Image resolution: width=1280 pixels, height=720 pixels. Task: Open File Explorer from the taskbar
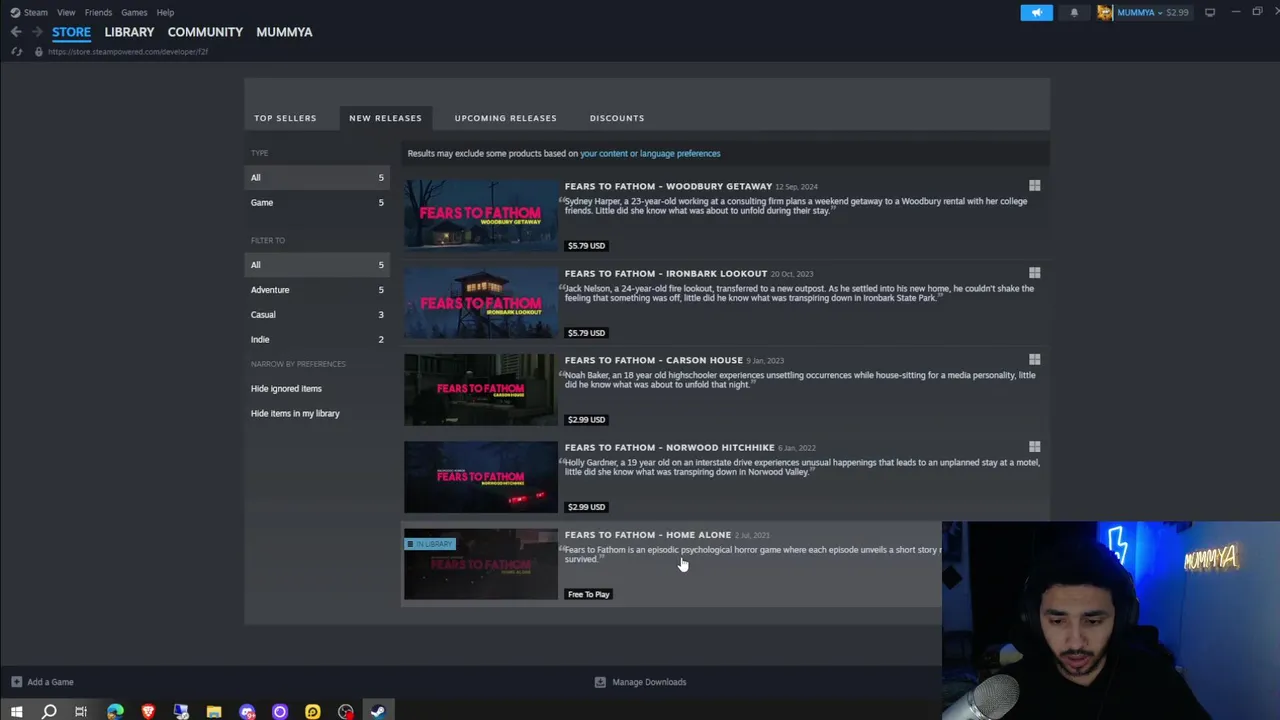(x=214, y=711)
